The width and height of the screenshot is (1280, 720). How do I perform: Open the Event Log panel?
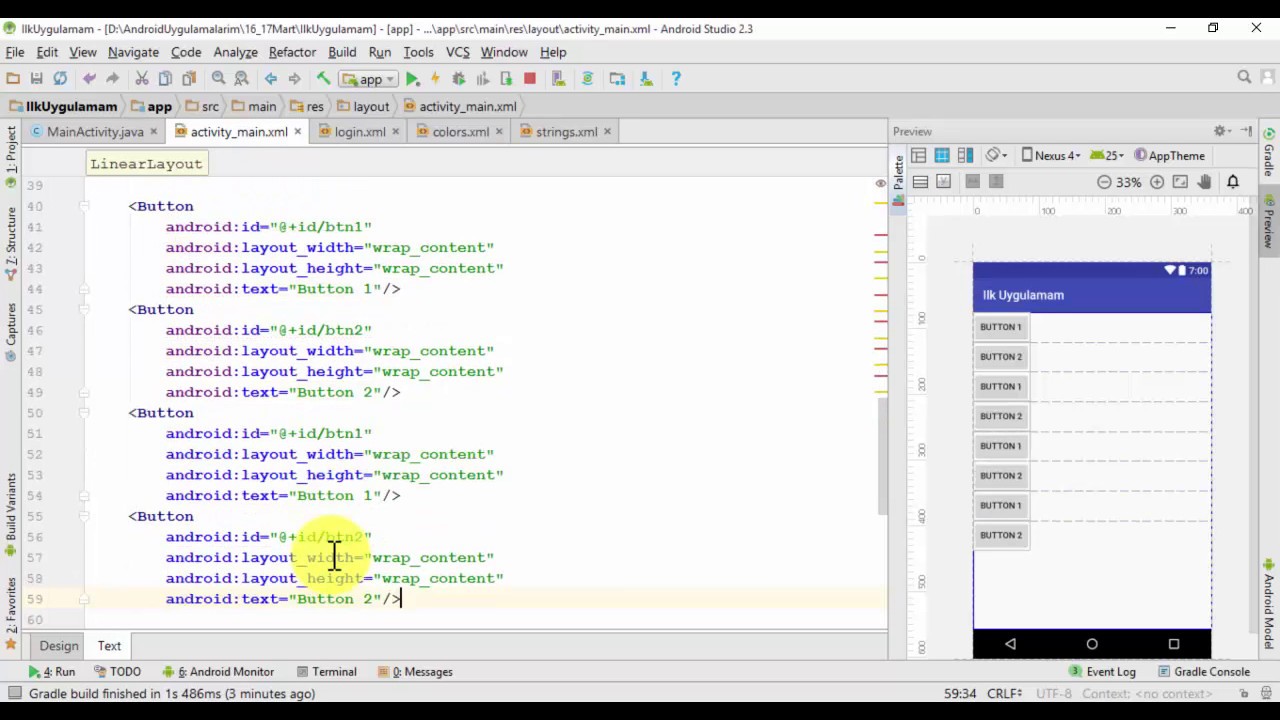(x=1102, y=672)
